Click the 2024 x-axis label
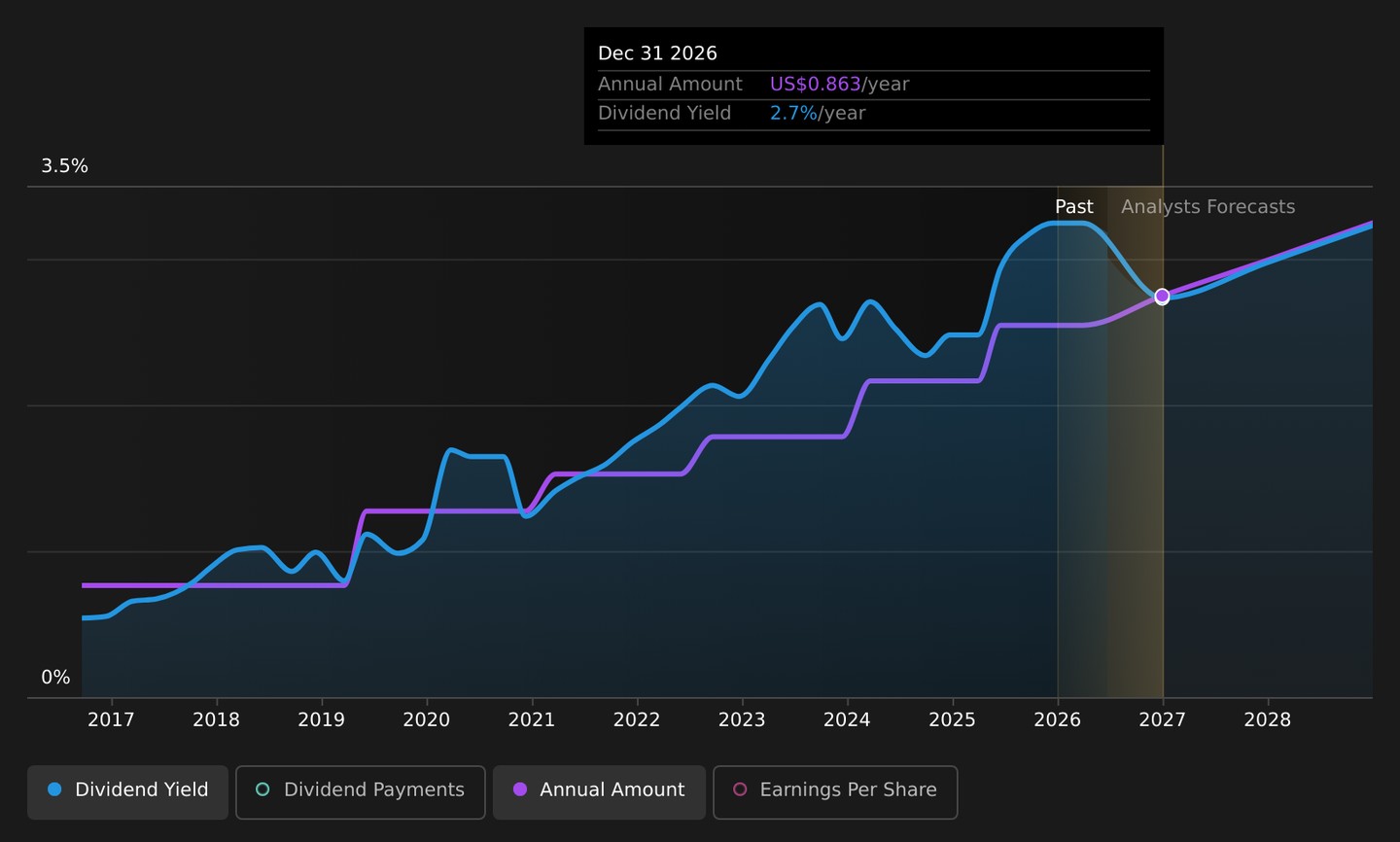The height and width of the screenshot is (842, 1400). 847,719
